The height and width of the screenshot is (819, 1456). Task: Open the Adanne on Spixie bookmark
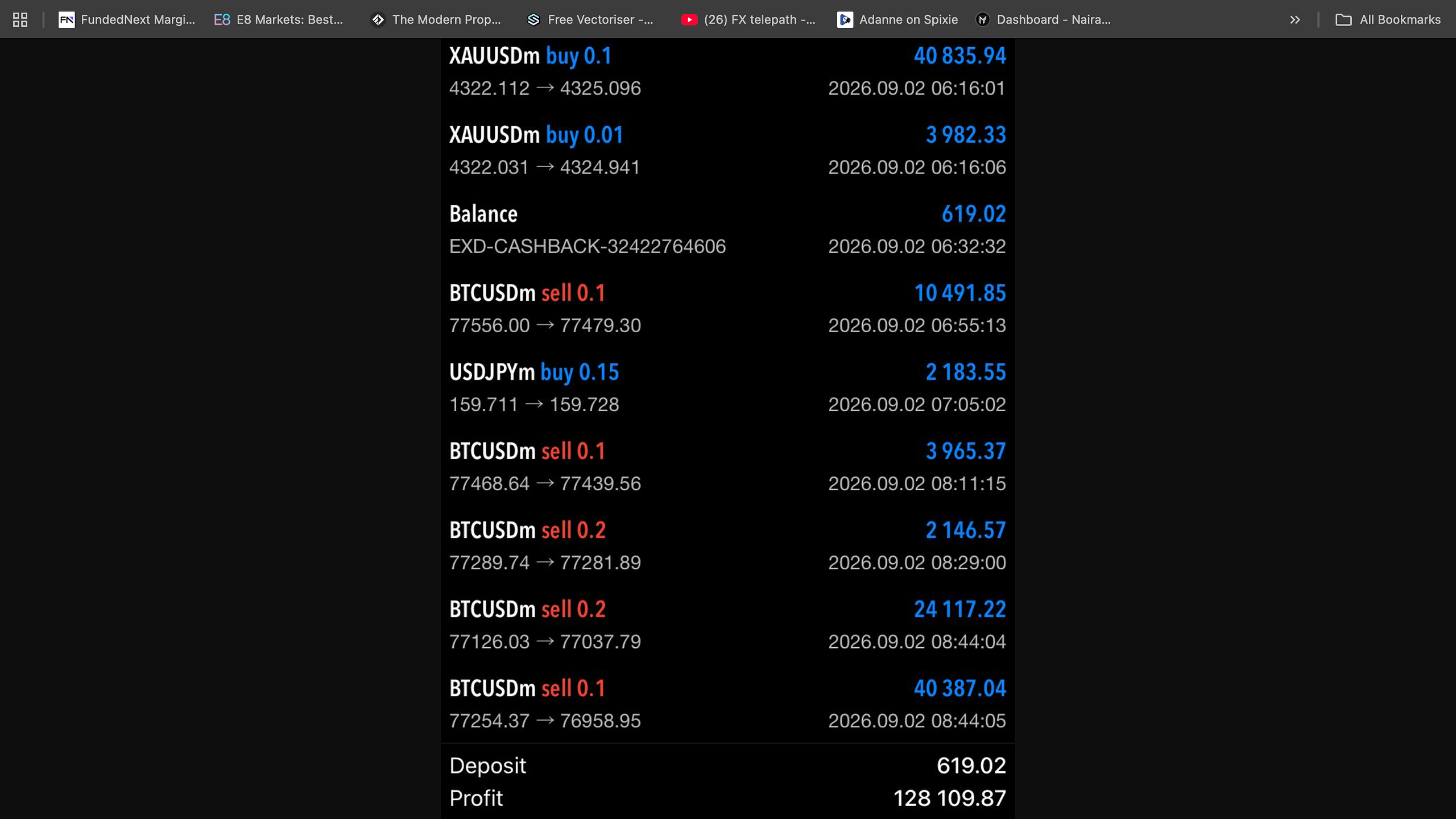897,19
